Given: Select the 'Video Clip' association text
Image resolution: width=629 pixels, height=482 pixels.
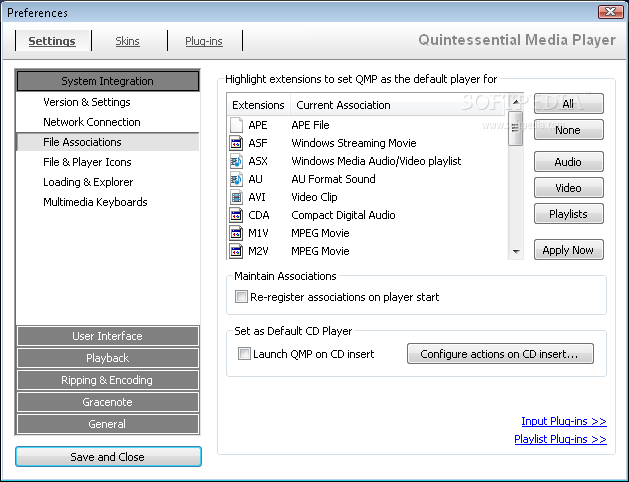Looking at the screenshot, I should (314, 197).
